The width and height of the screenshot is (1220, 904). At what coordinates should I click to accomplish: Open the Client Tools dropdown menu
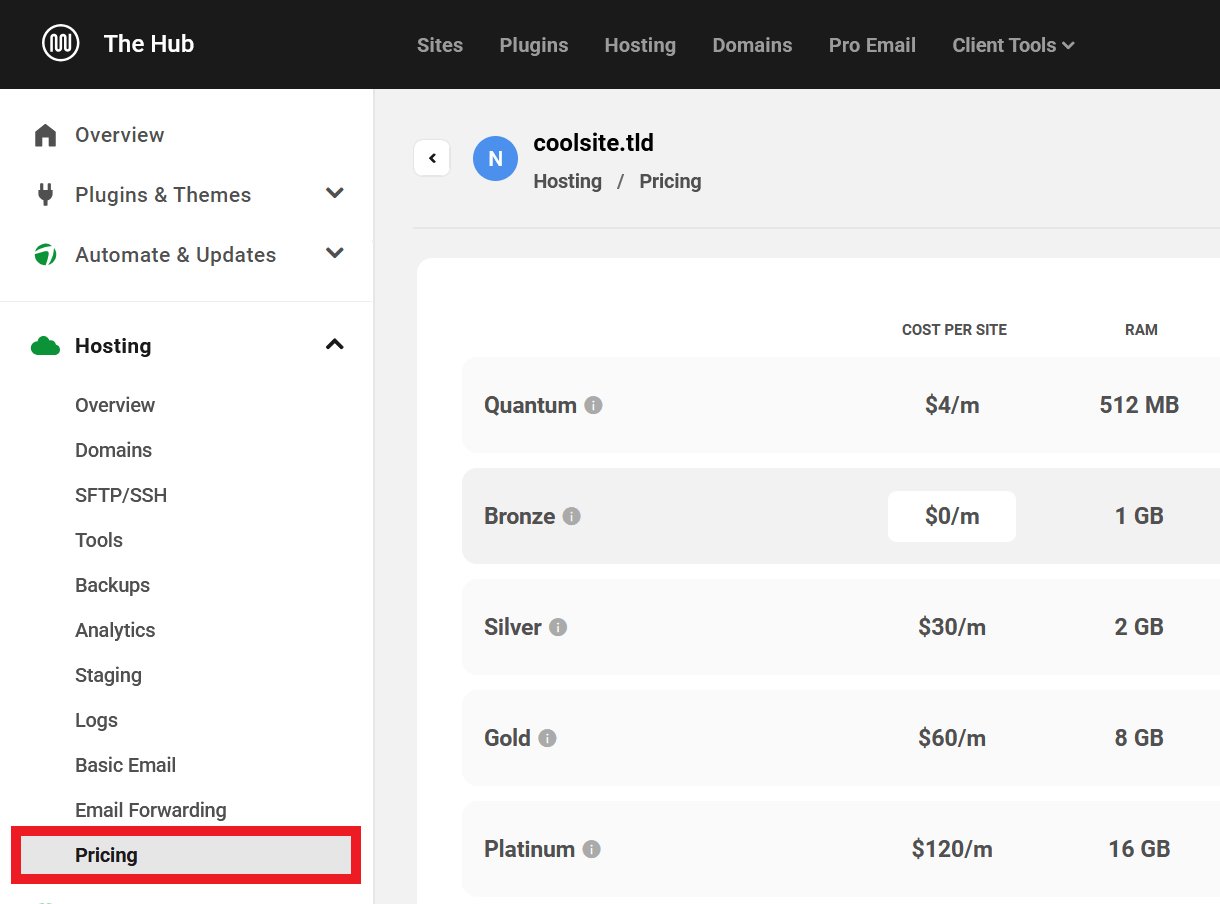tap(1013, 45)
